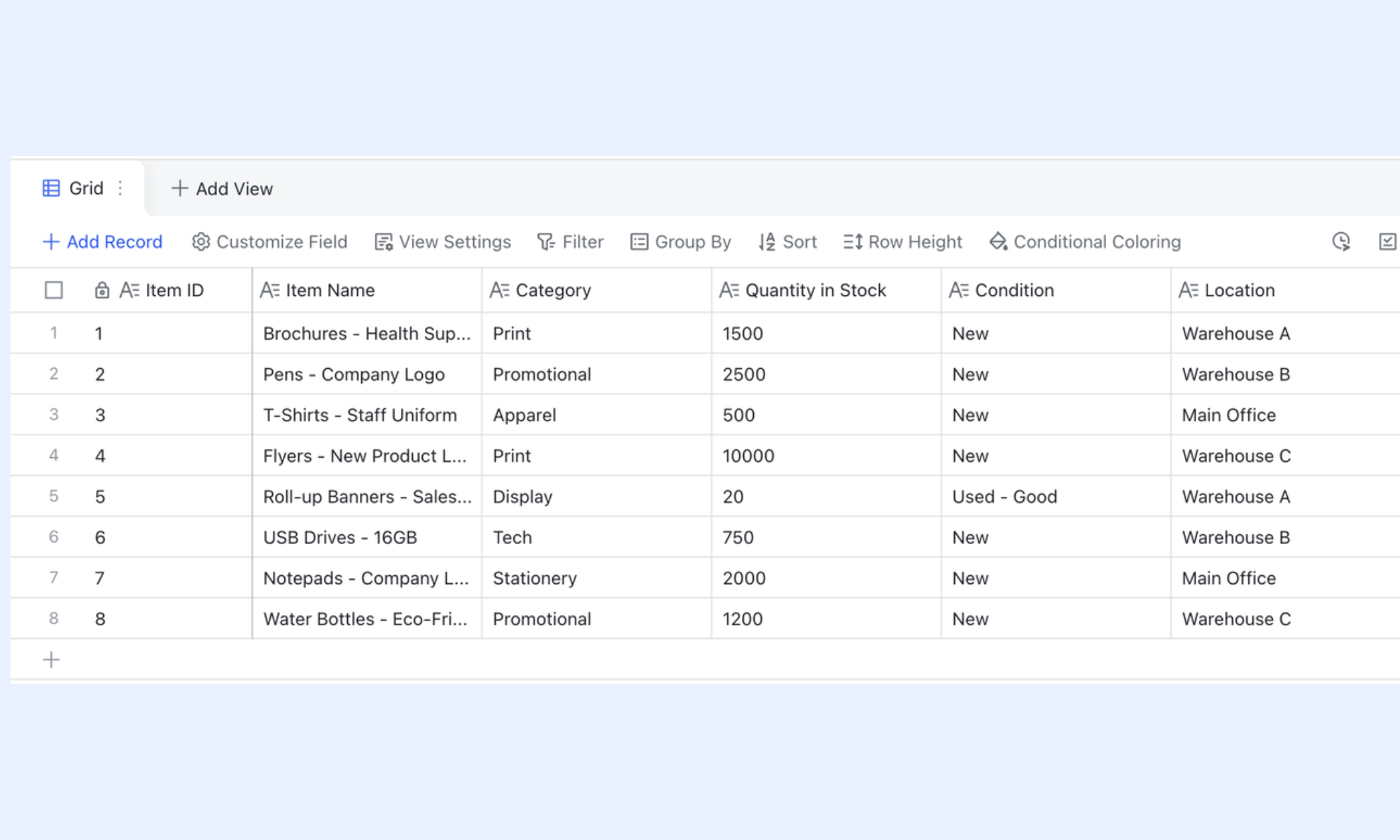Click the Add Record button
The width and height of the screenshot is (1400, 840).
click(102, 241)
